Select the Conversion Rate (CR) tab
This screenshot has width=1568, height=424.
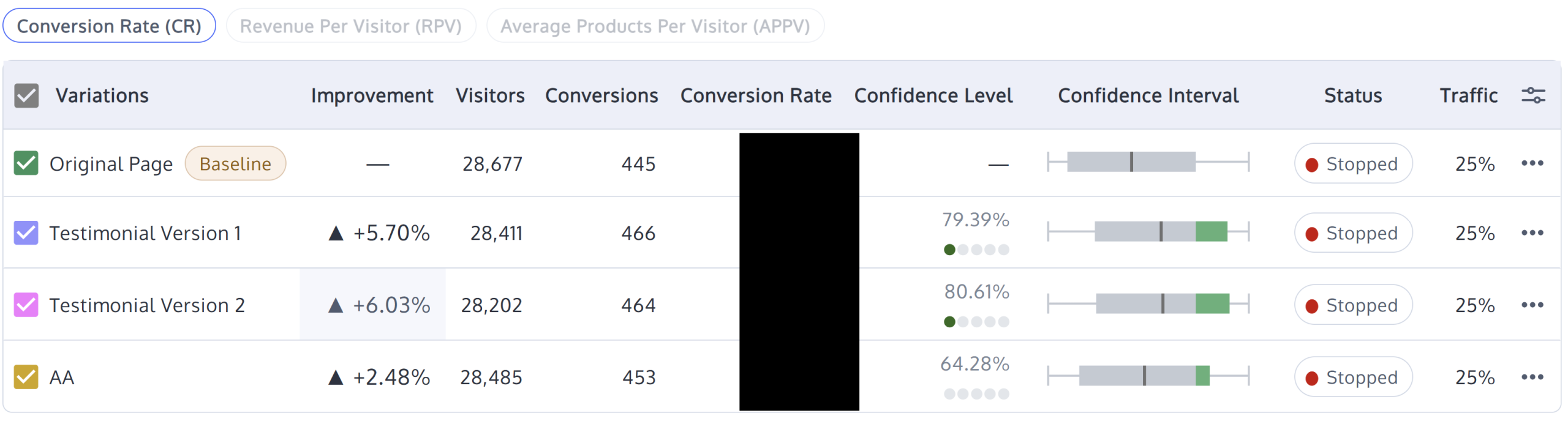click(x=109, y=26)
